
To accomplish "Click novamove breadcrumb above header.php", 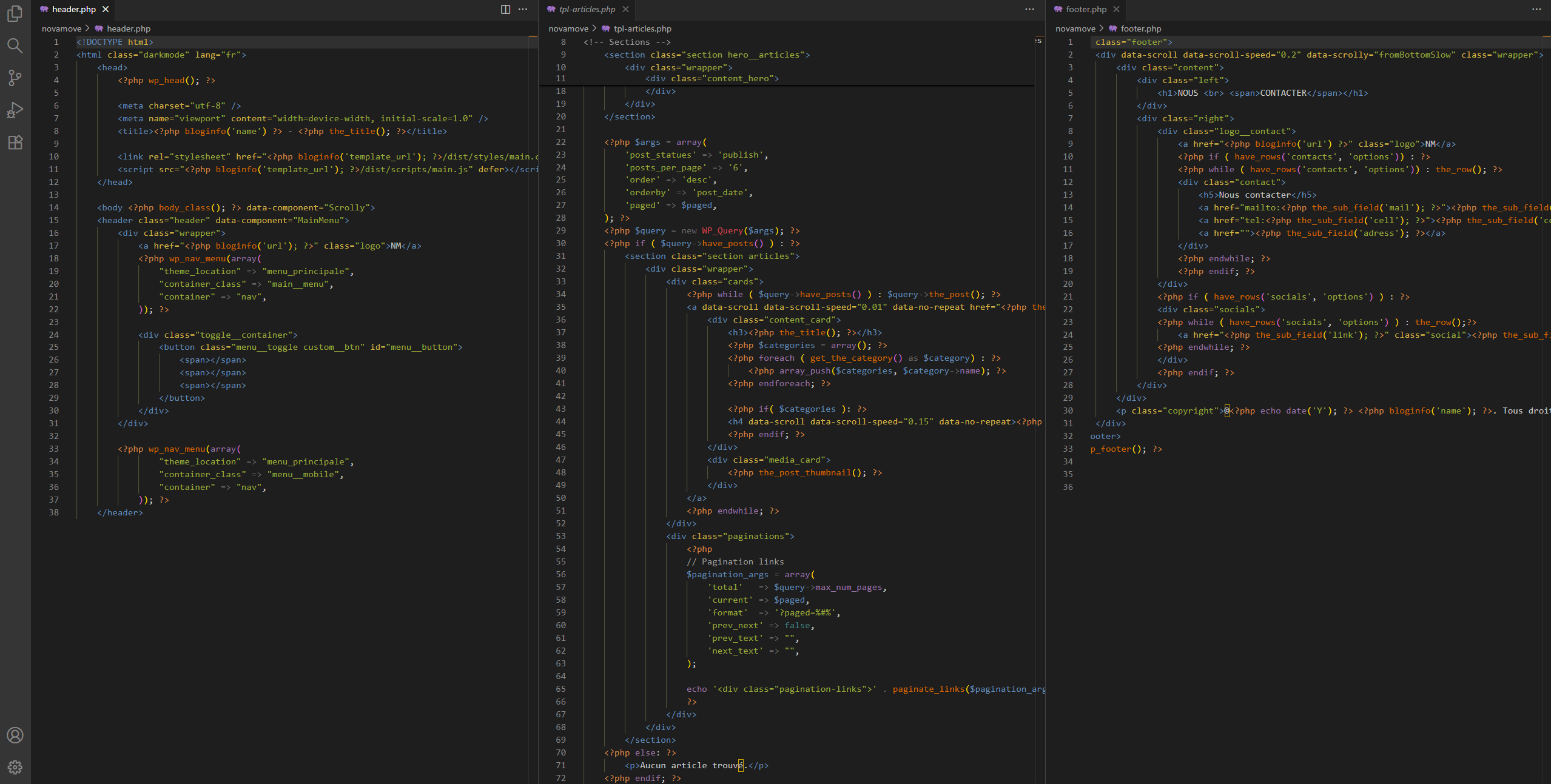I will (61, 28).
